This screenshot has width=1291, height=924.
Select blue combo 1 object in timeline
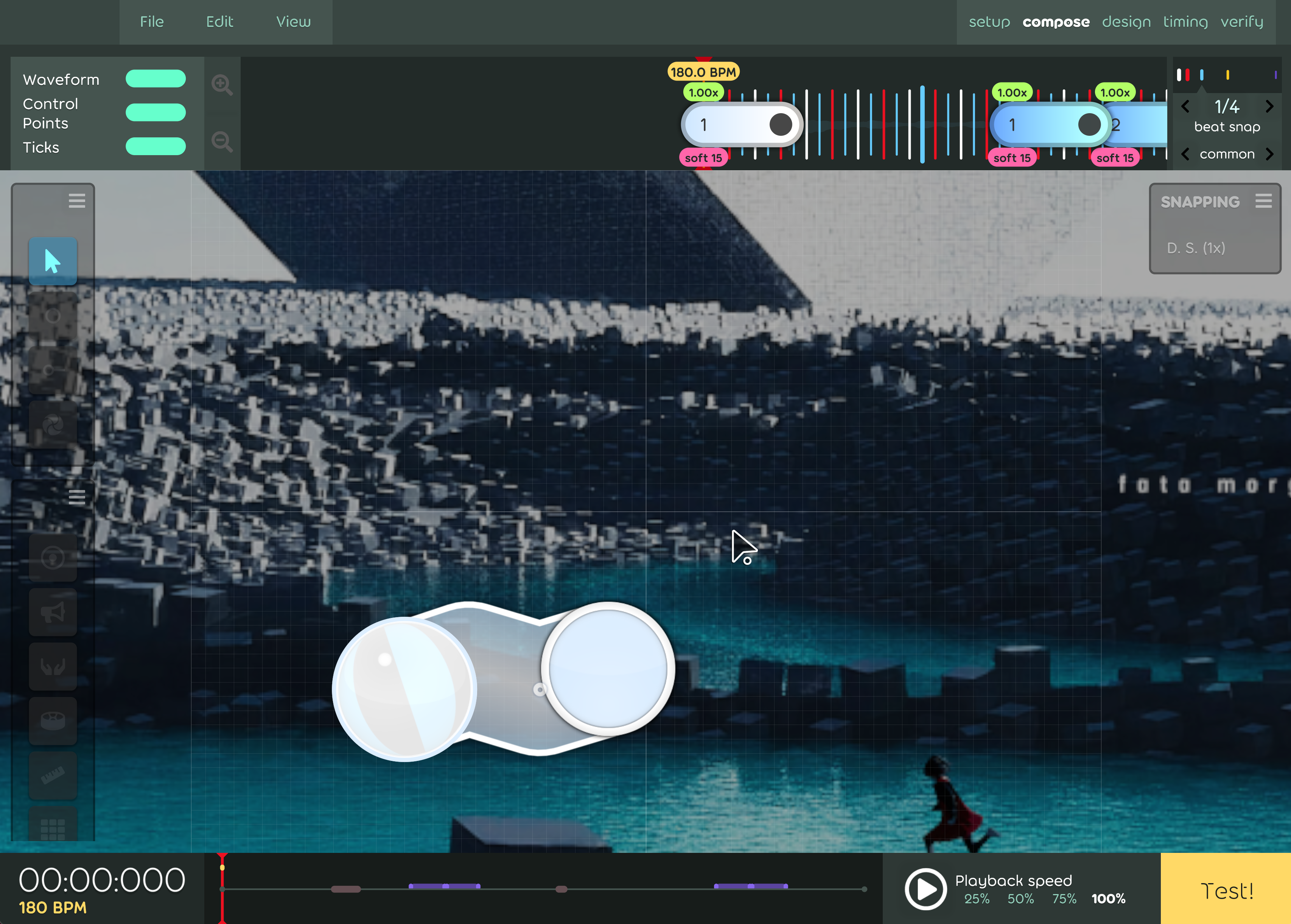(1050, 124)
